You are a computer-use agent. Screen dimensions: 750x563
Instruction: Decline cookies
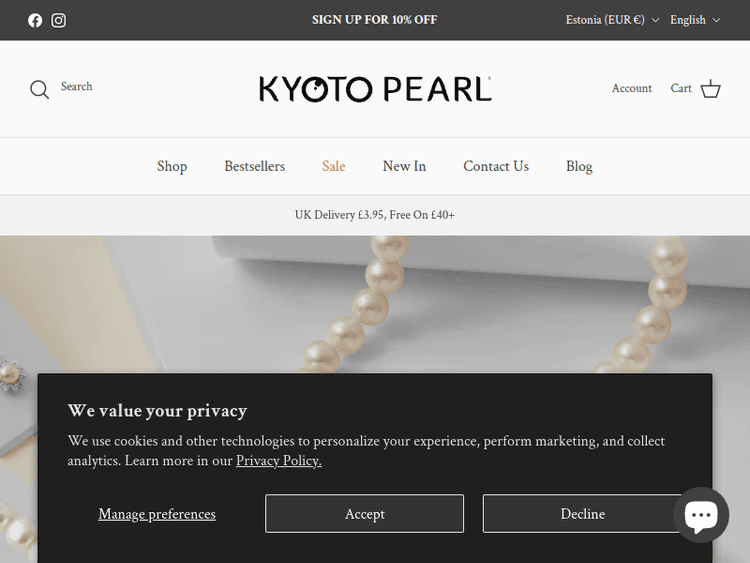[x=583, y=513]
